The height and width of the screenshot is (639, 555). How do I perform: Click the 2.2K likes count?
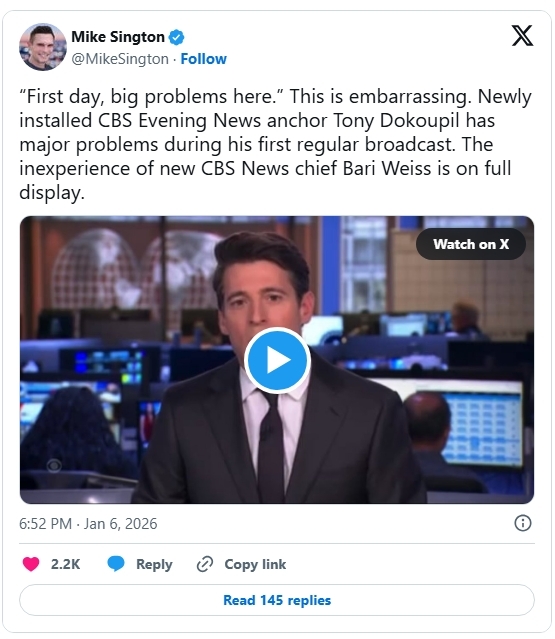(x=65, y=564)
